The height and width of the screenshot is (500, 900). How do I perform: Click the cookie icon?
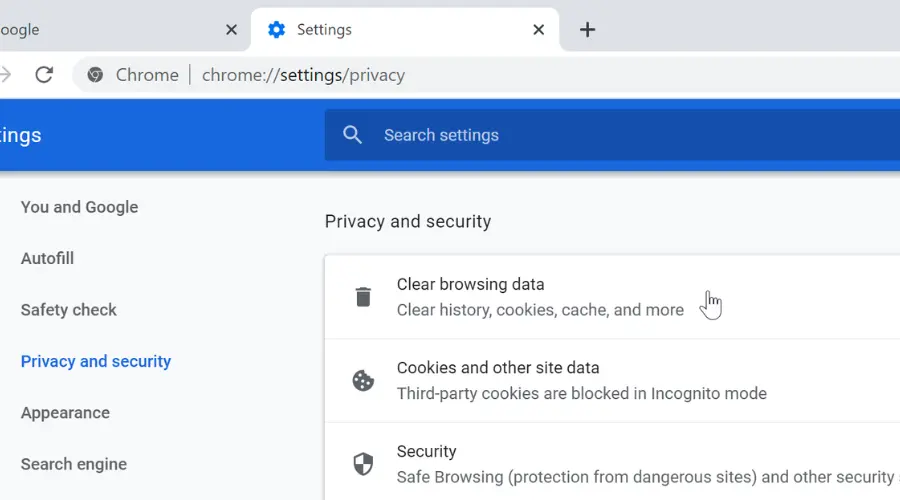363,381
